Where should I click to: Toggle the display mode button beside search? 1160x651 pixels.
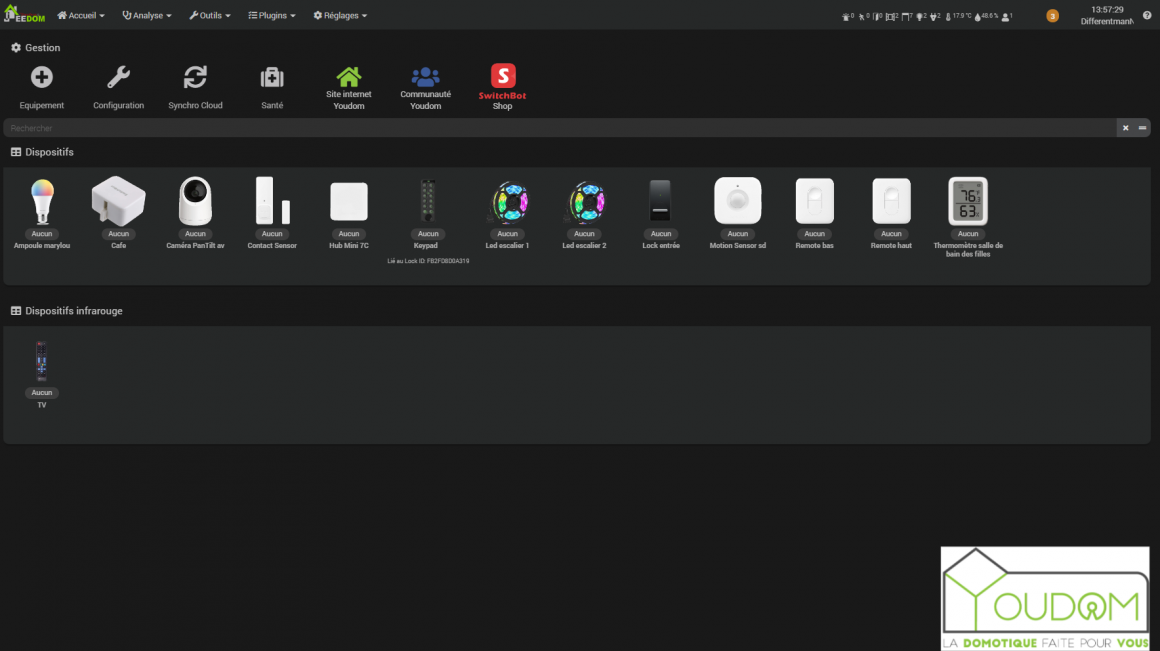point(1142,128)
